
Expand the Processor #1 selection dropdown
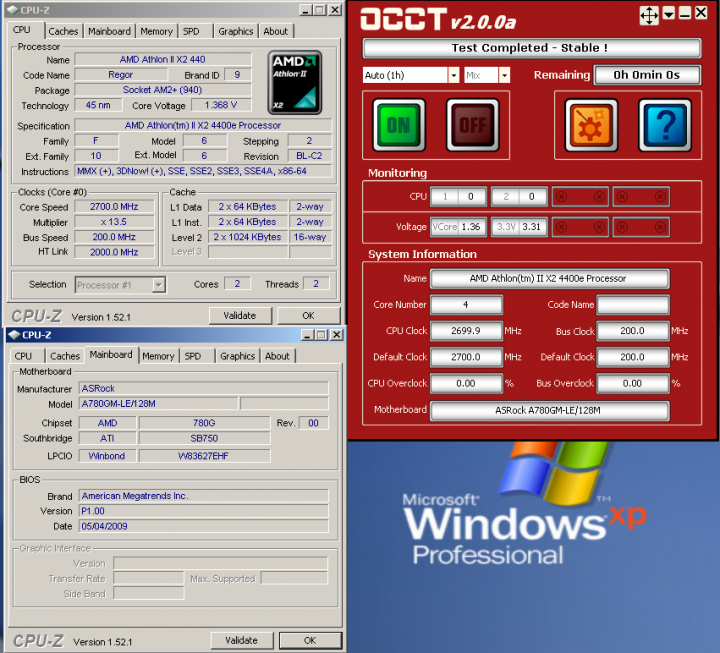[158, 285]
